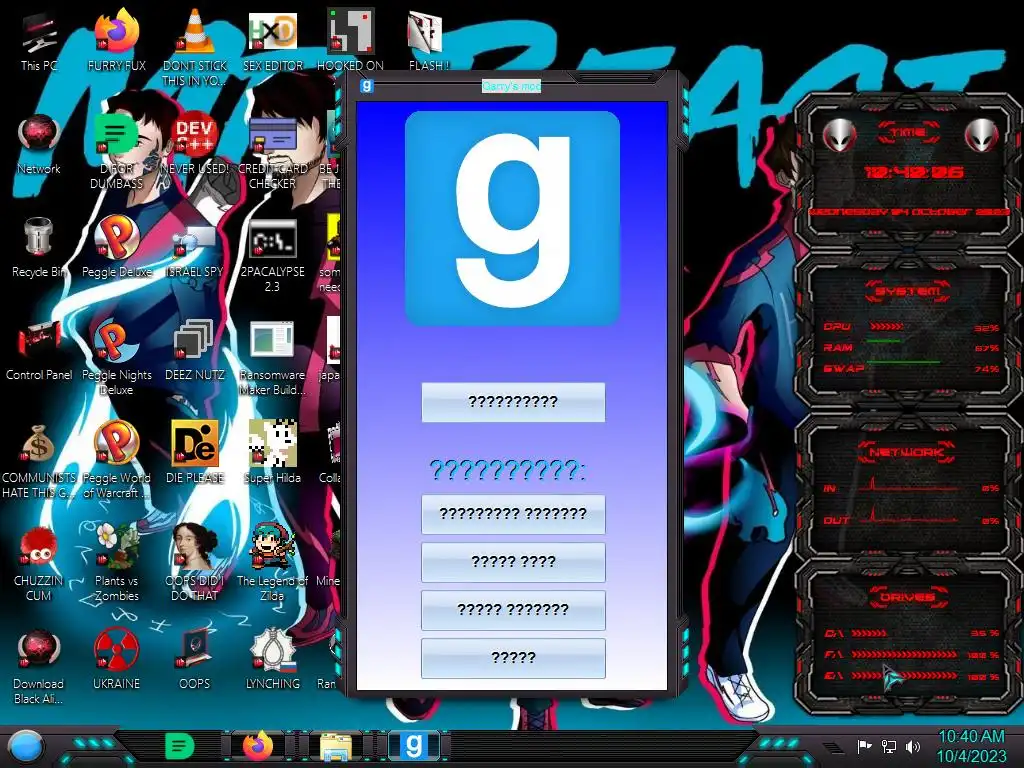The image size is (1024, 768).
Task: Click the Start orb on taskbar
Action: [27, 746]
